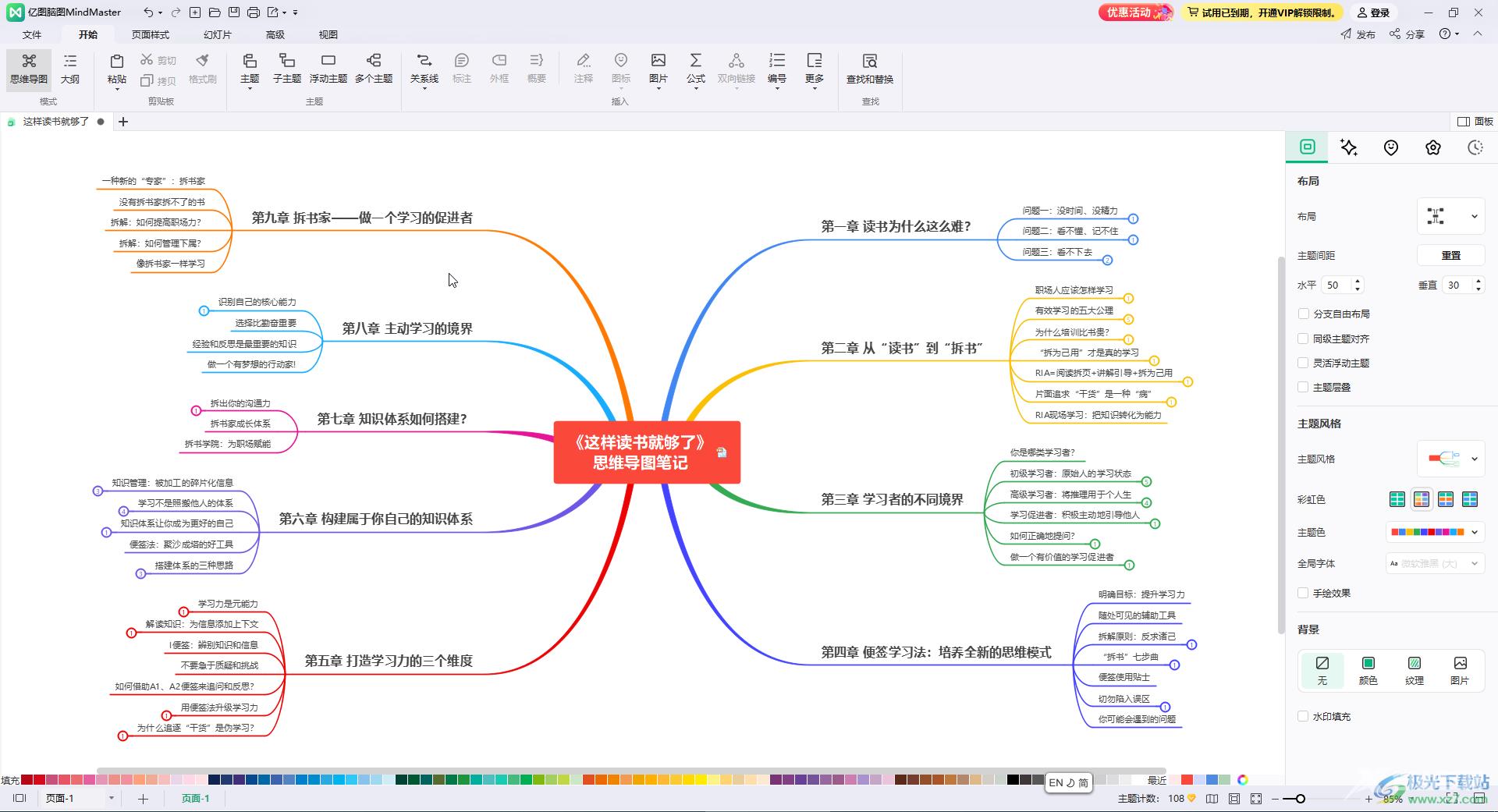This screenshot has height=812, width=1498.
Task: Open the AI sparkle panel tab
Action: (x=1349, y=147)
